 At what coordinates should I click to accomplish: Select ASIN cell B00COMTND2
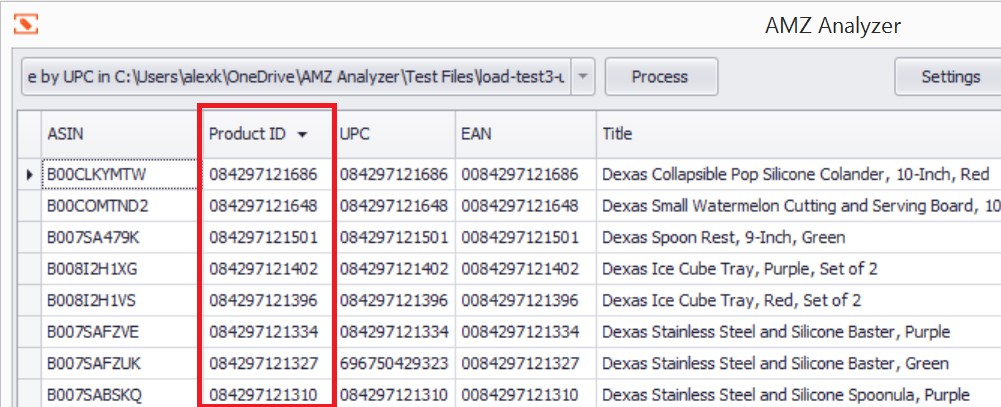click(x=121, y=206)
